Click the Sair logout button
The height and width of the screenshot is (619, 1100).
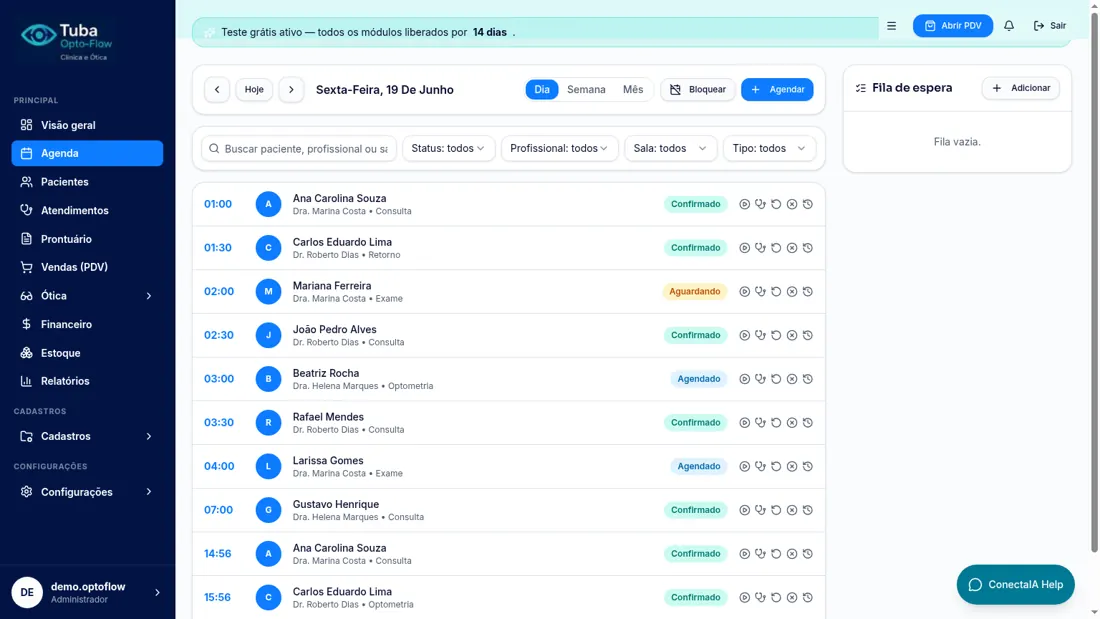1049,26
